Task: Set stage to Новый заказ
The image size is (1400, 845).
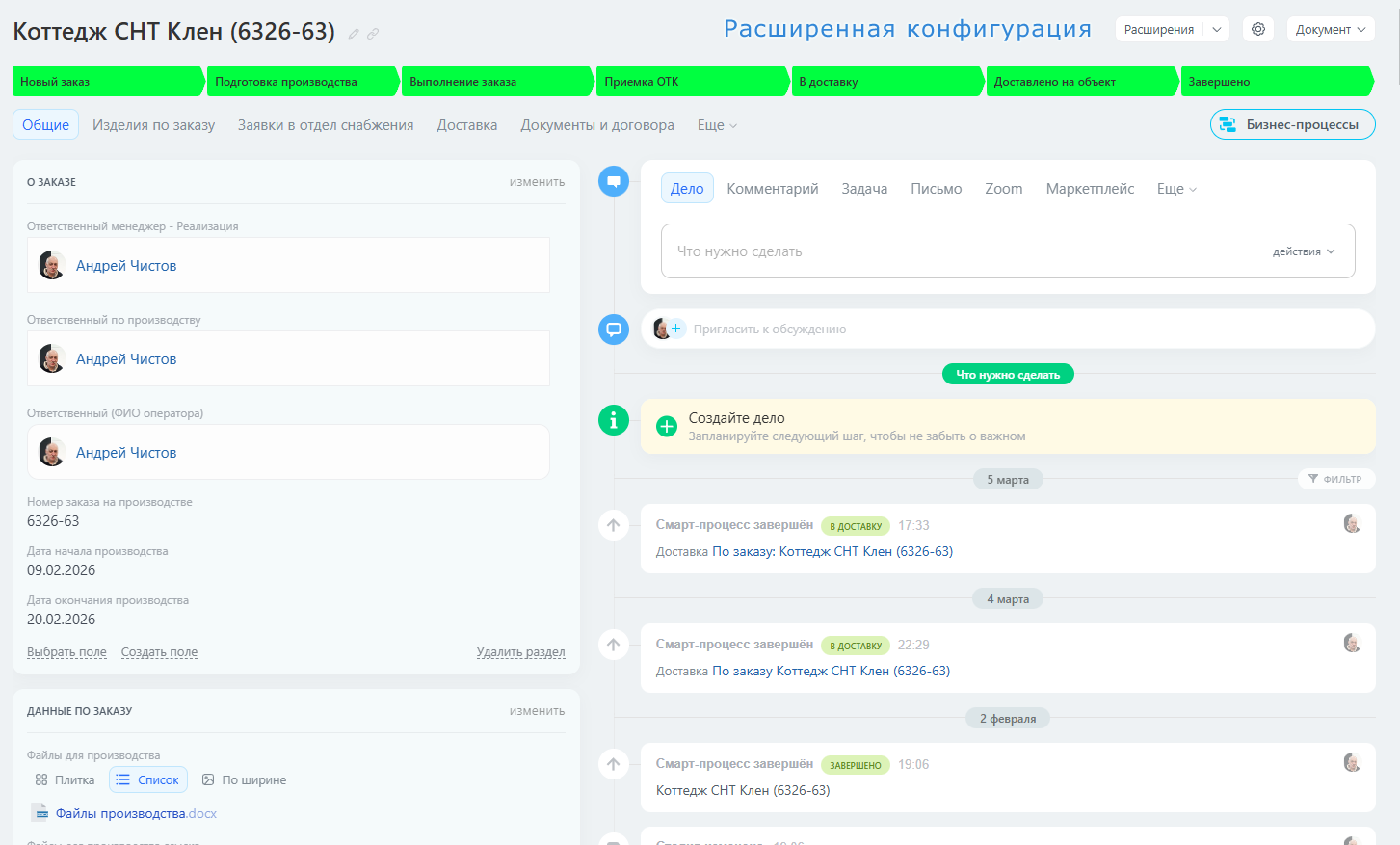Action: click(109, 82)
